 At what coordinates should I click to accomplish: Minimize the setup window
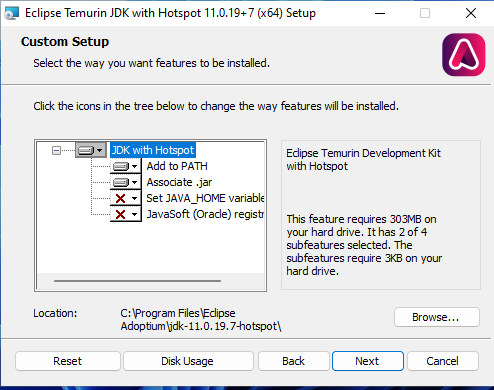(380, 13)
